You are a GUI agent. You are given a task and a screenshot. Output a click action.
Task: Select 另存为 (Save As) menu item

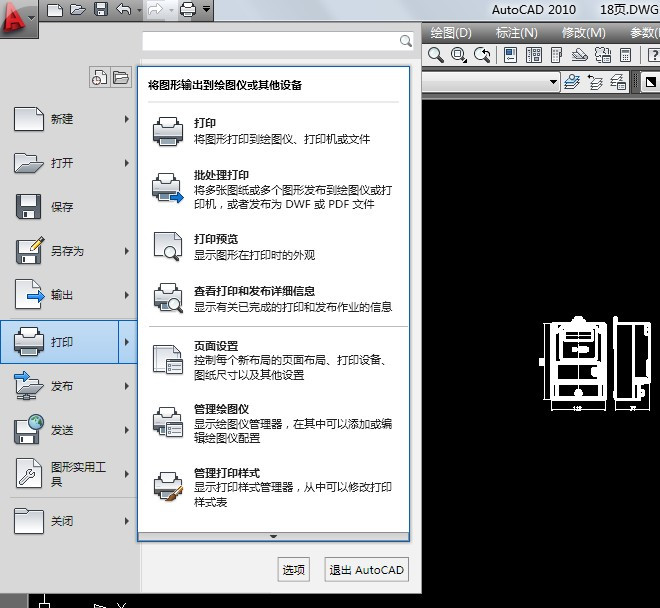69,251
